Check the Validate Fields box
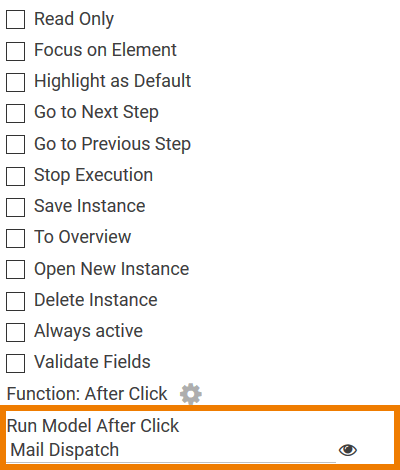 [x=15, y=363]
